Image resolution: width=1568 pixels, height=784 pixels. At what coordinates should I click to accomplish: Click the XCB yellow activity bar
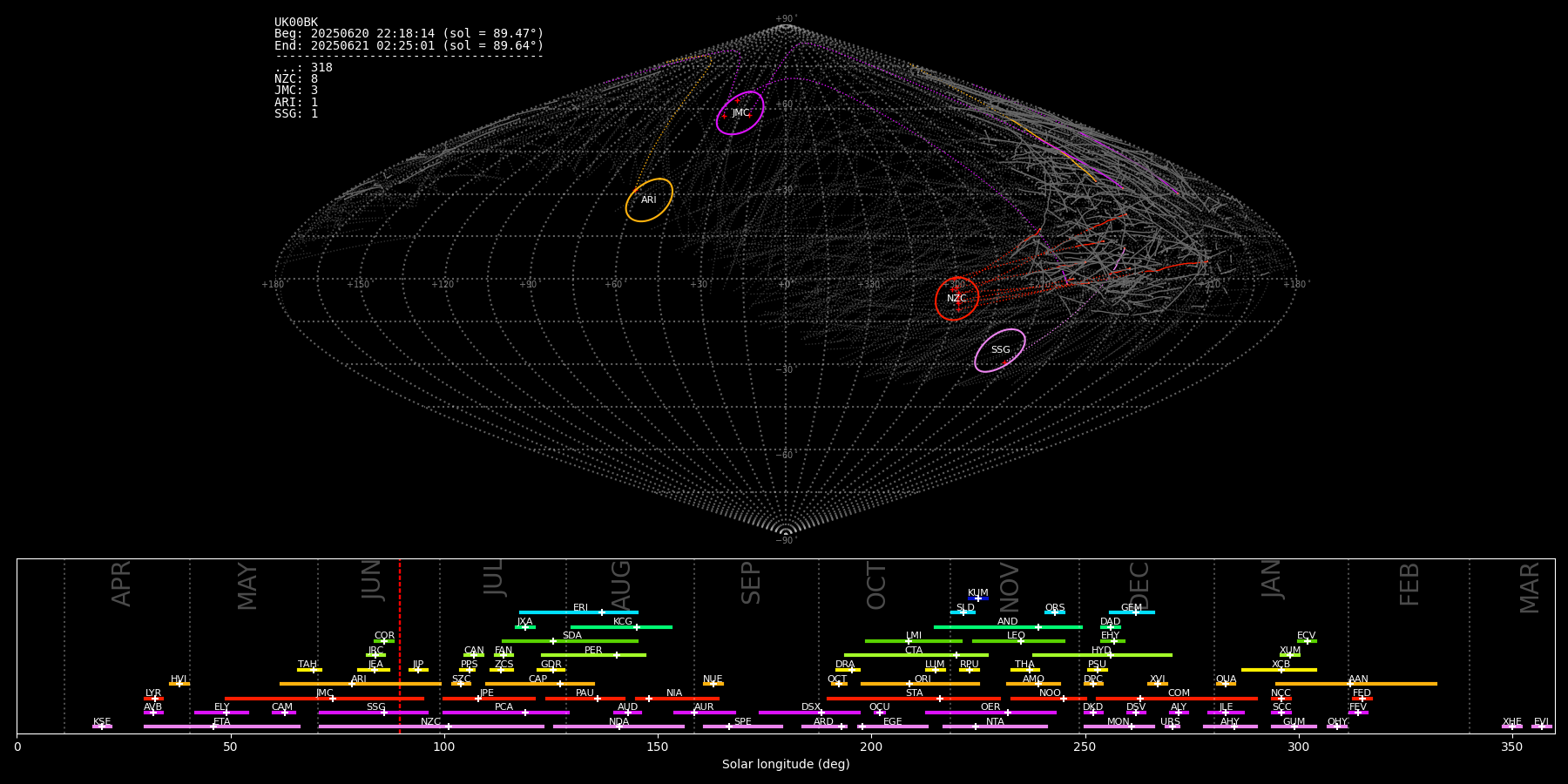point(1279,670)
